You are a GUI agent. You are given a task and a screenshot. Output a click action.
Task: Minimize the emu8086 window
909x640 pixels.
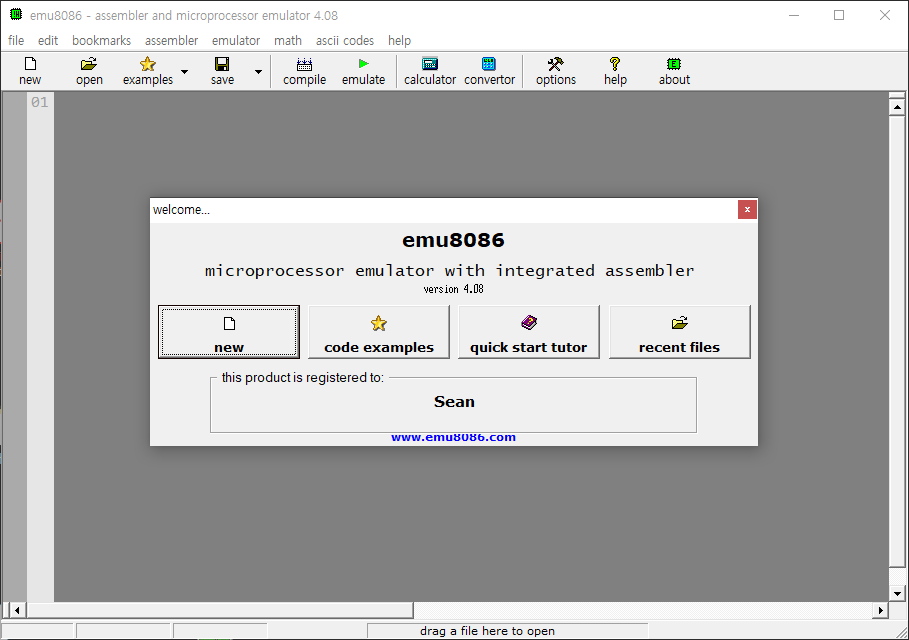(794, 15)
